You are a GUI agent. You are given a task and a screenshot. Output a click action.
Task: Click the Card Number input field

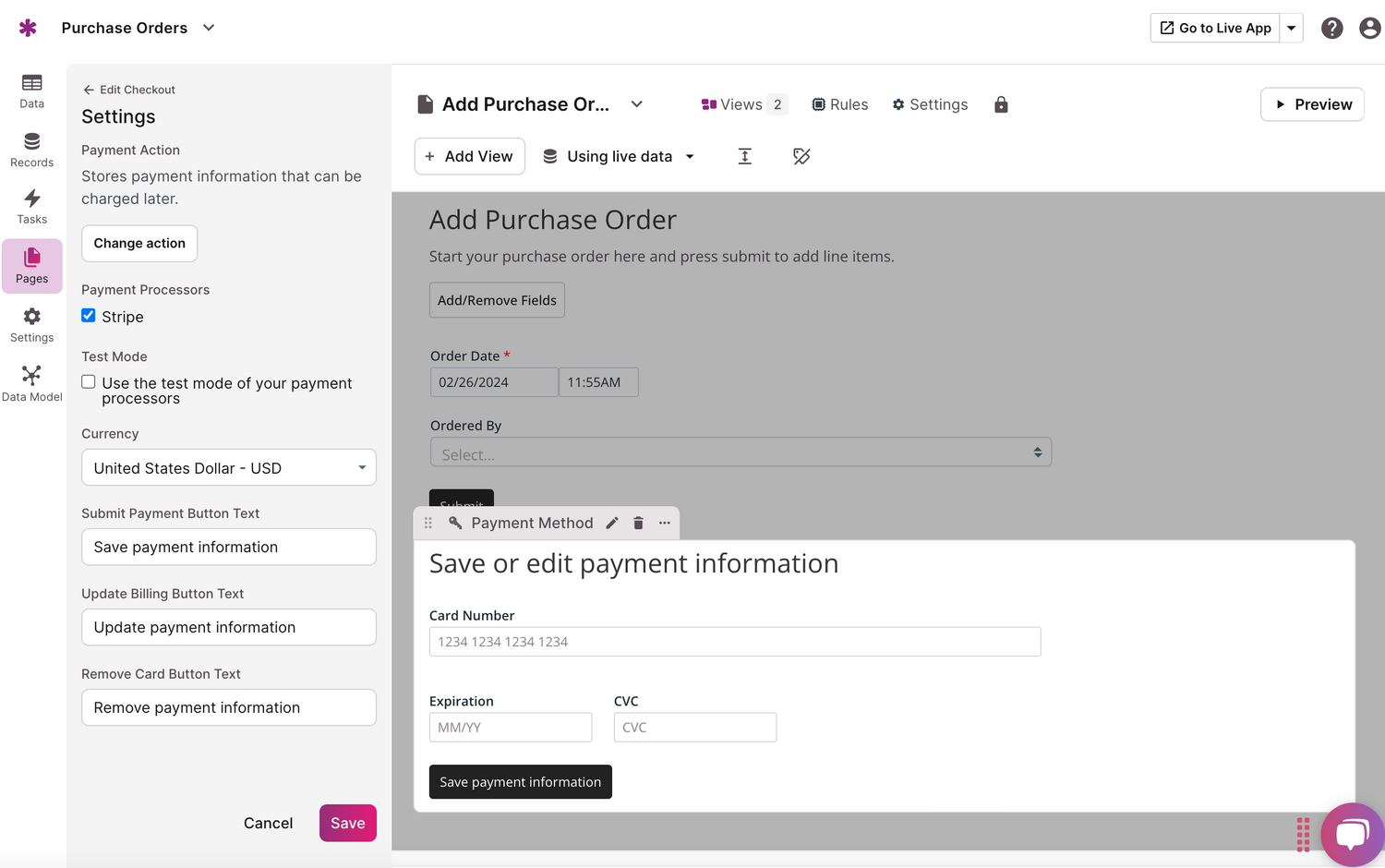734,641
